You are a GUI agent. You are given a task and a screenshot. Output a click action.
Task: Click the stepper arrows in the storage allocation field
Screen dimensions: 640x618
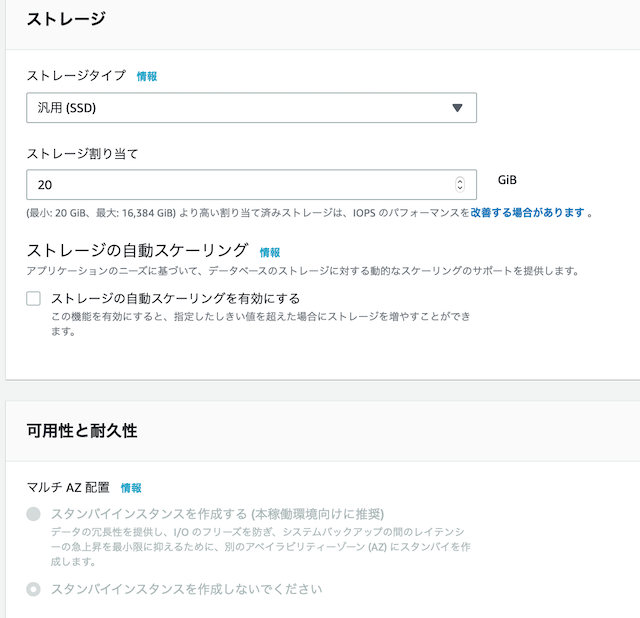(460, 185)
